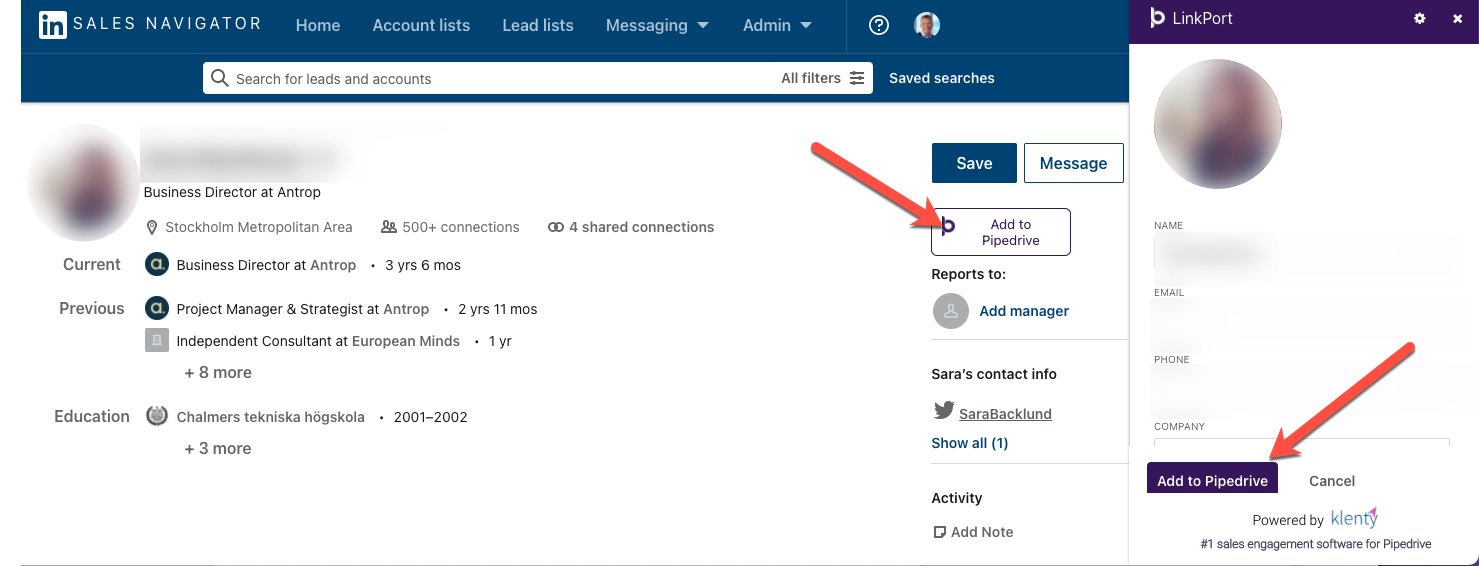Expand the Messaging dropdown menu

tap(657, 25)
